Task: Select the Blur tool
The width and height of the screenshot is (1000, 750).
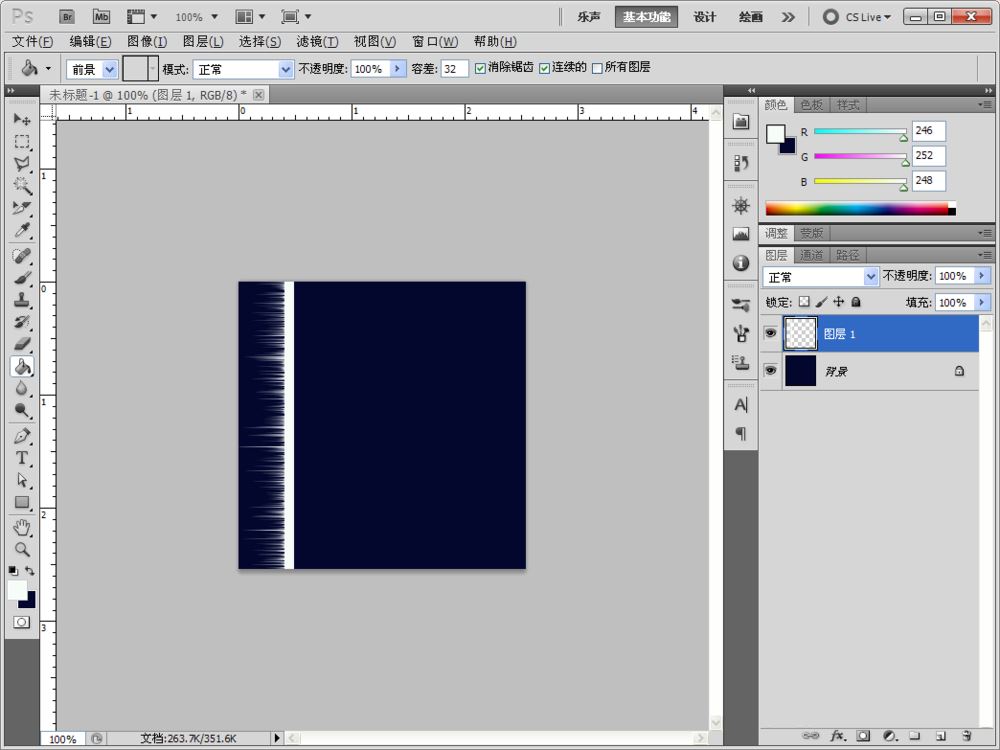Action: point(22,388)
